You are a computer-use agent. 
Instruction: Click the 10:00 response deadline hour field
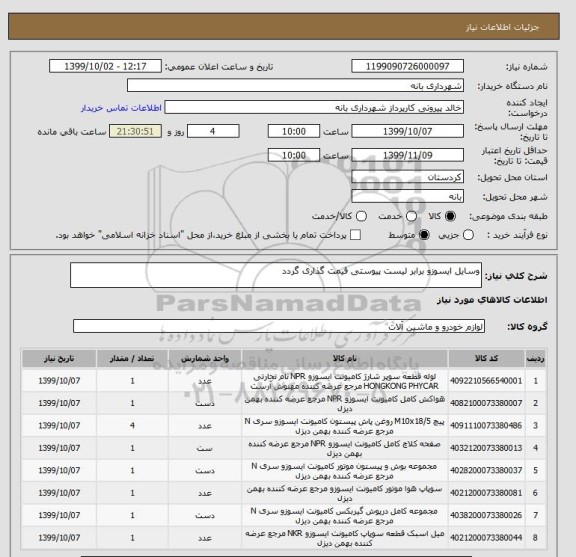294,131
